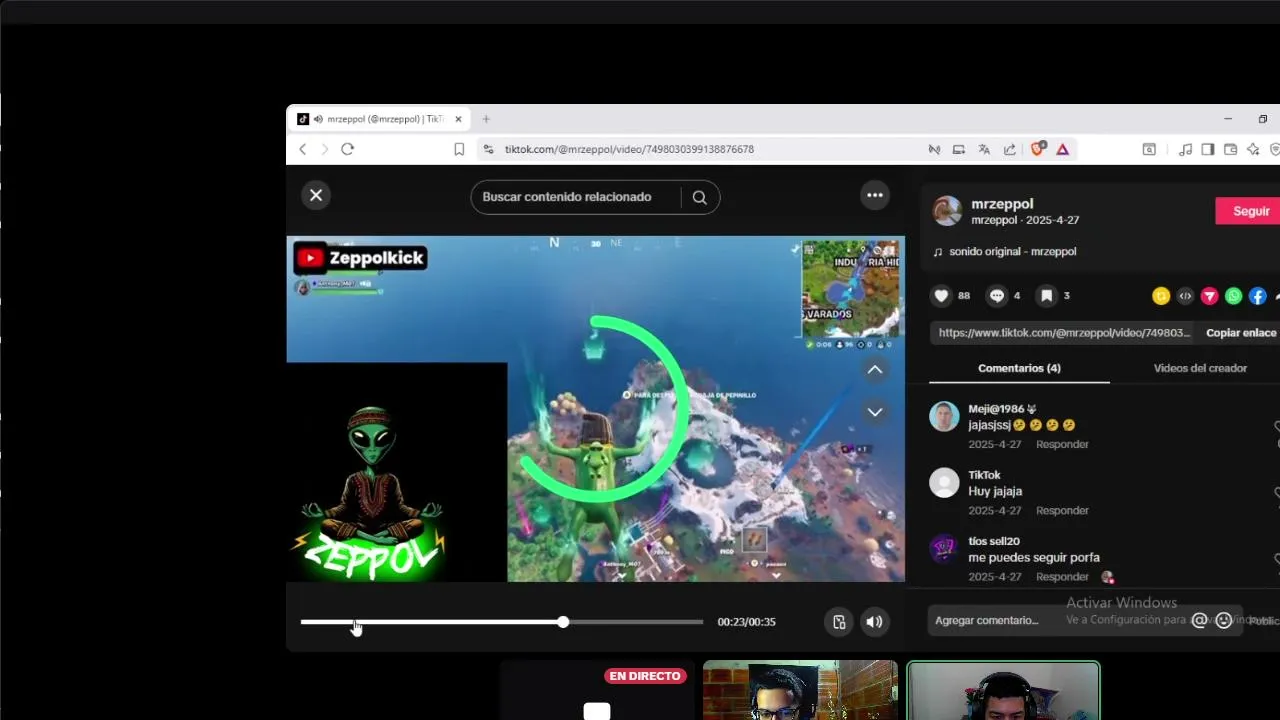
Task: Click browser back arrow button
Action: [x=303, y=149]
